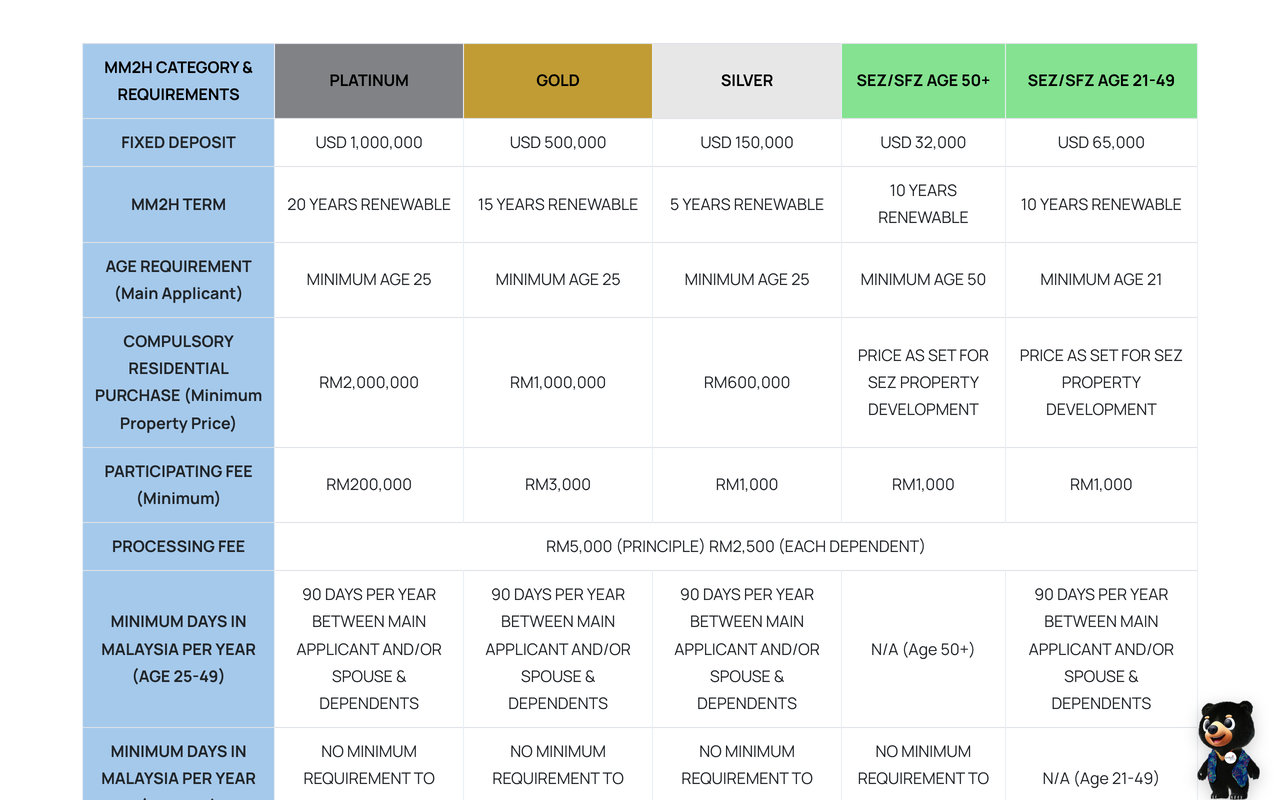The width and height of the screenshot is (1280, 800).
Task: Select the USD 32,000 deposit value
Action: (x=923, y=142)
